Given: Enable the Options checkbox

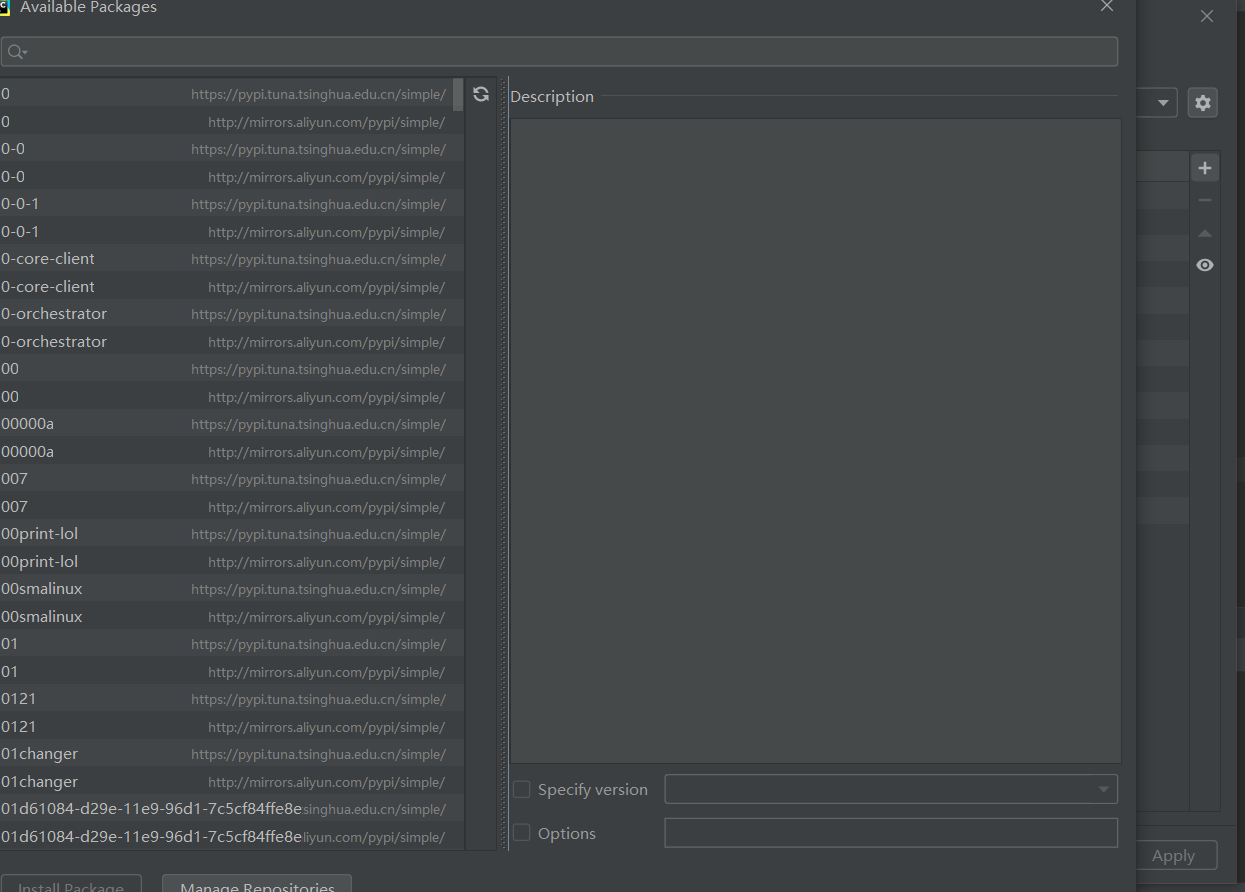Looking at the screenshot, I should [522, 833].
